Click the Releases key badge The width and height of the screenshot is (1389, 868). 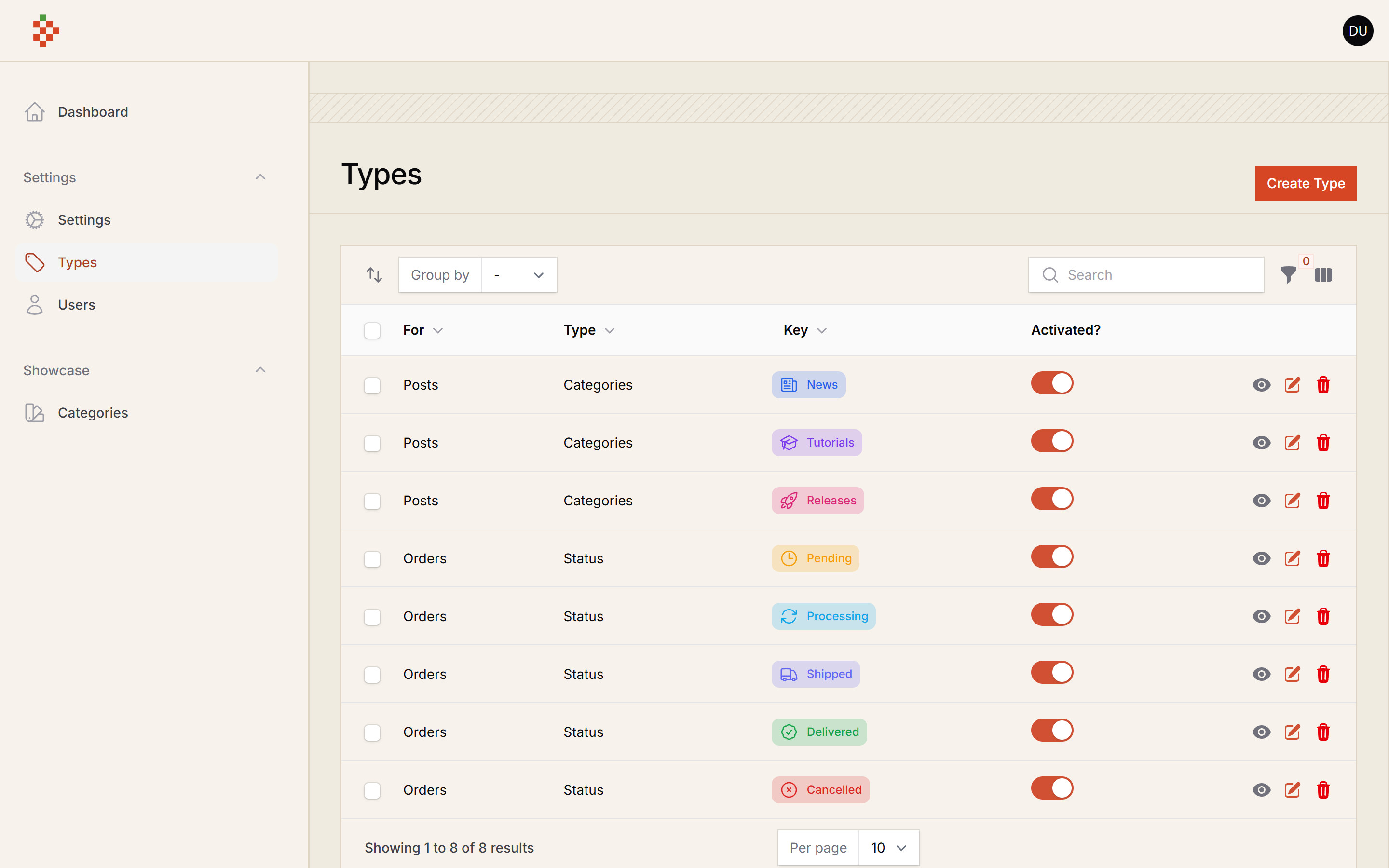tap(817, 500)
